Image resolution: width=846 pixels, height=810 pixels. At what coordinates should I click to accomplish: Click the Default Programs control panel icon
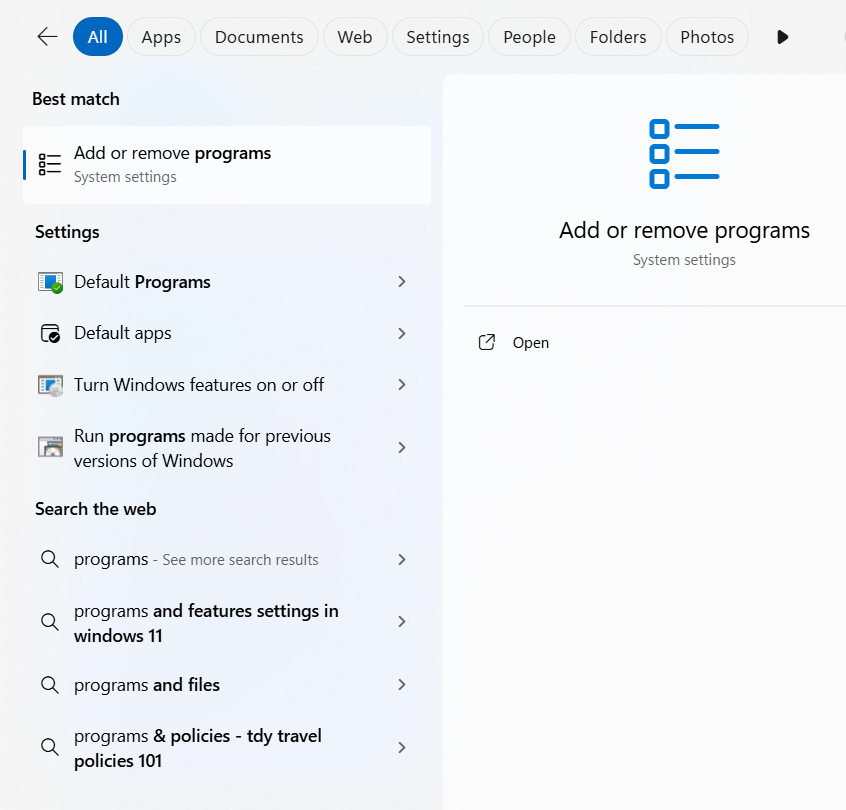coord(50,282)
